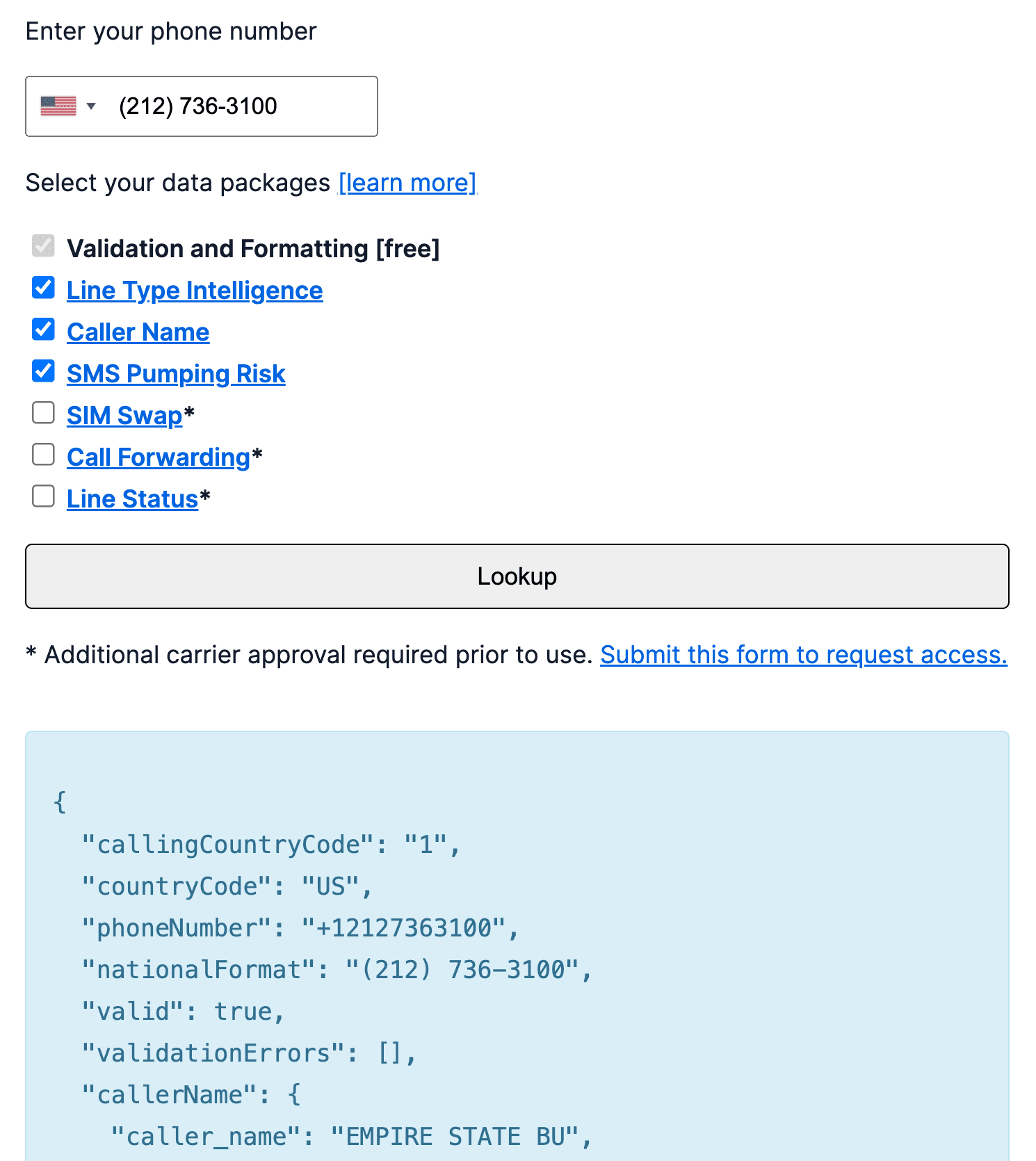1036x1161 pixels.
Task: Click Submit this form to request access
Action: (803, 655)
